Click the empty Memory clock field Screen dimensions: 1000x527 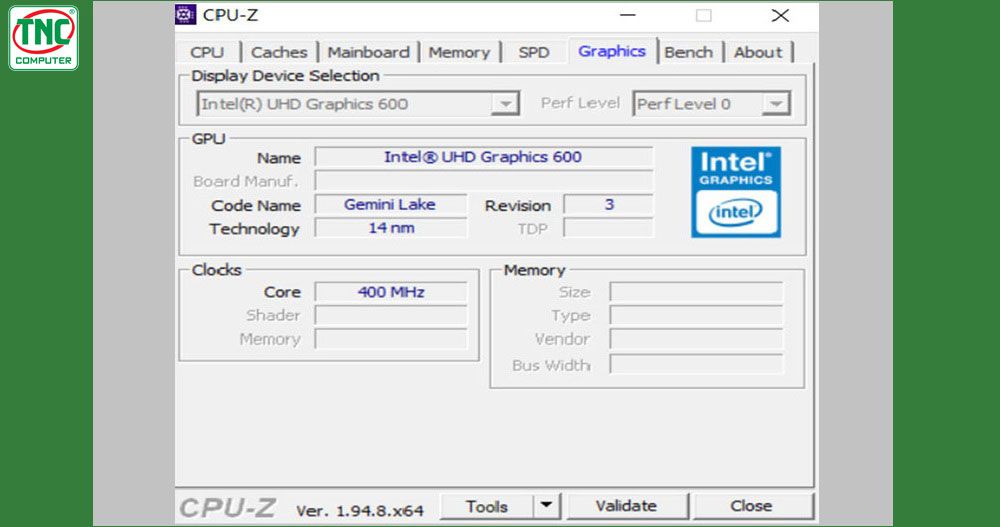[390, 339]
